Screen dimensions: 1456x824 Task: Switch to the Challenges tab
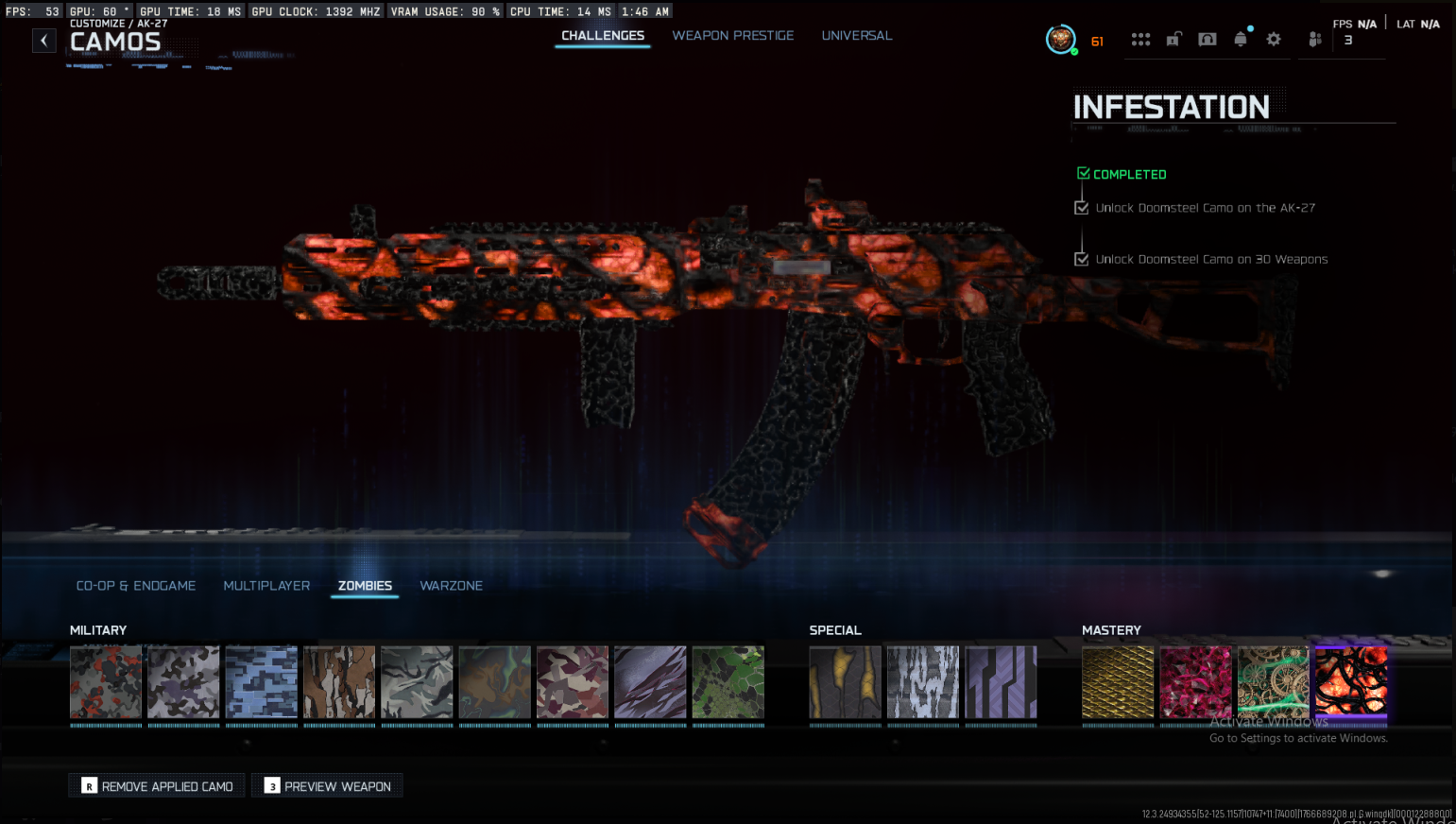(x=603, y=36)
